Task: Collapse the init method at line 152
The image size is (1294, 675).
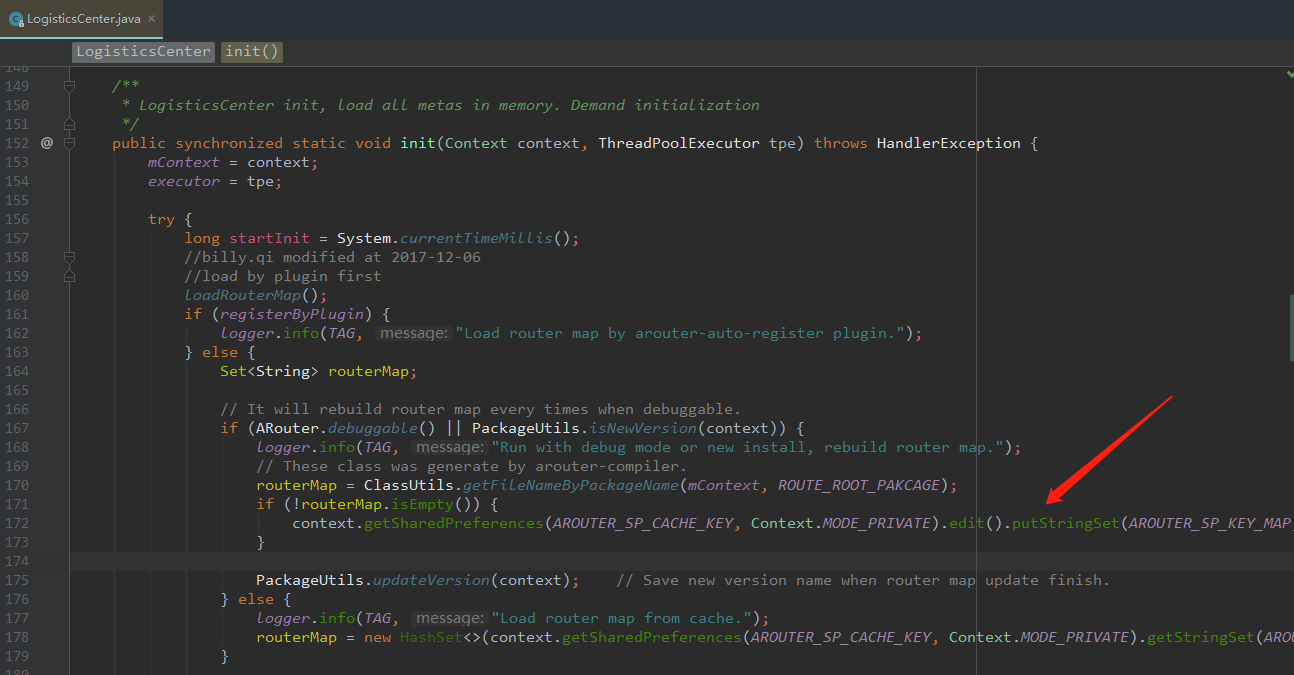Action: (69, 143)
